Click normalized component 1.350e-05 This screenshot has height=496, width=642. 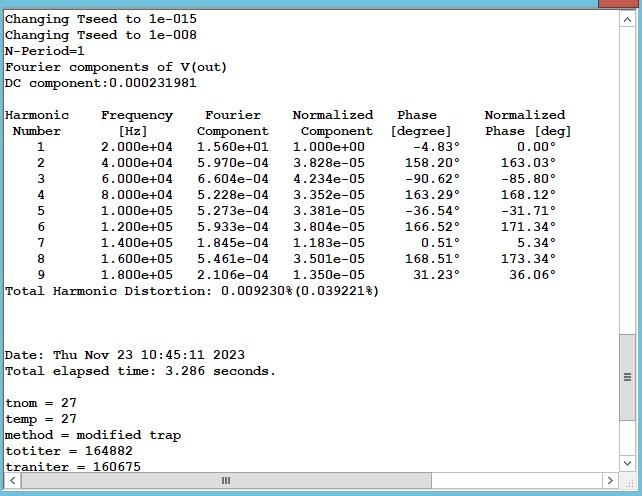(329, 274)
